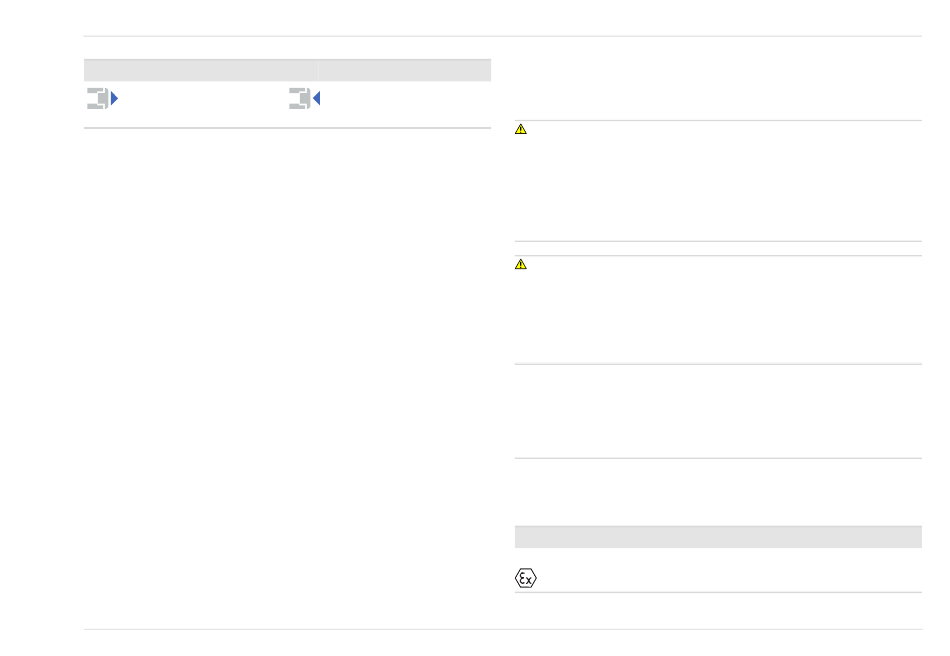Click the blue right-pointing triangle marker
The image size is (950, 656).
[115, 98]
